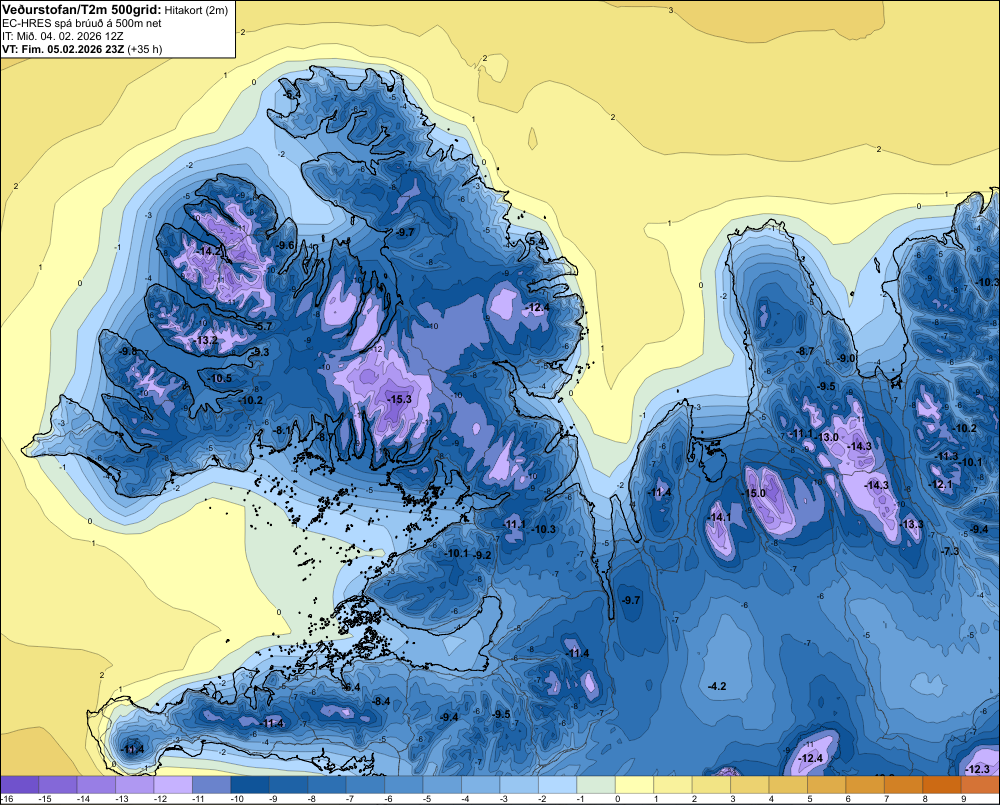Click legend swatch between -2 and -1

557,785
